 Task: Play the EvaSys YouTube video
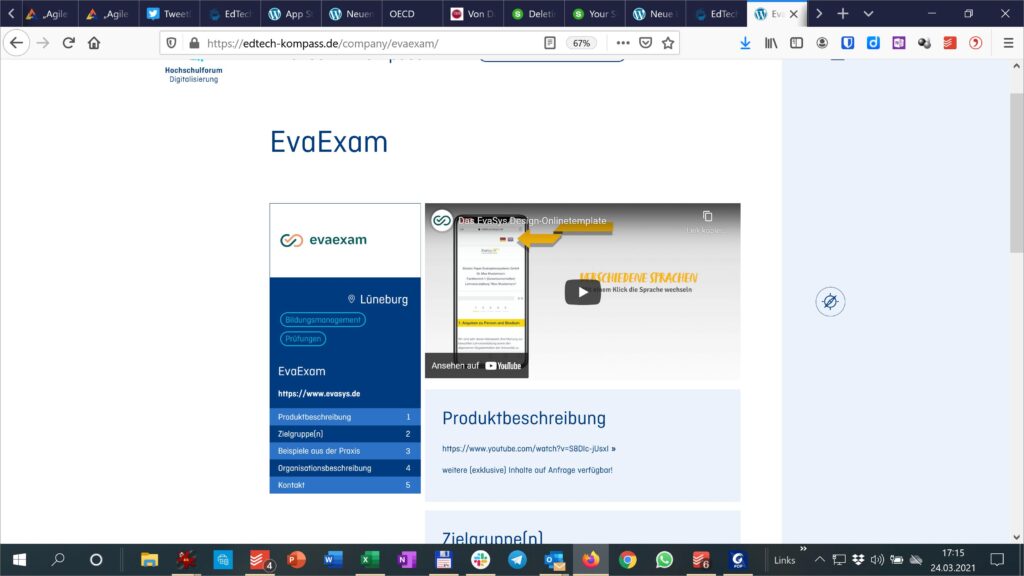pos(582,292)
